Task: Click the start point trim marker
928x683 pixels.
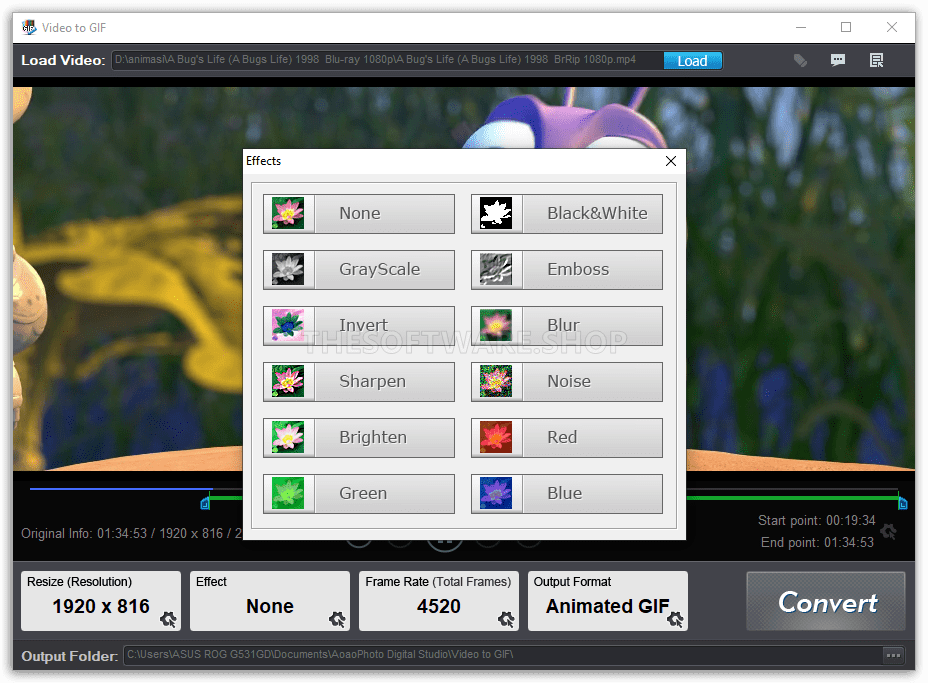Action: [x=205, y=504]
